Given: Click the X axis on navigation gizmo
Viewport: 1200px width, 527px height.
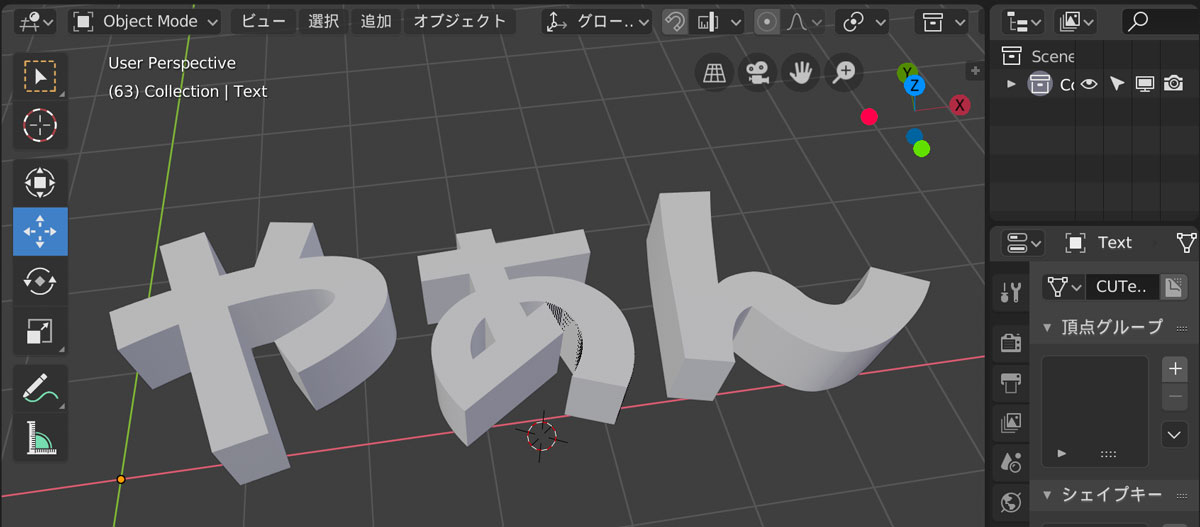Looking at the screenshot, I should click(x=960, y=105).
